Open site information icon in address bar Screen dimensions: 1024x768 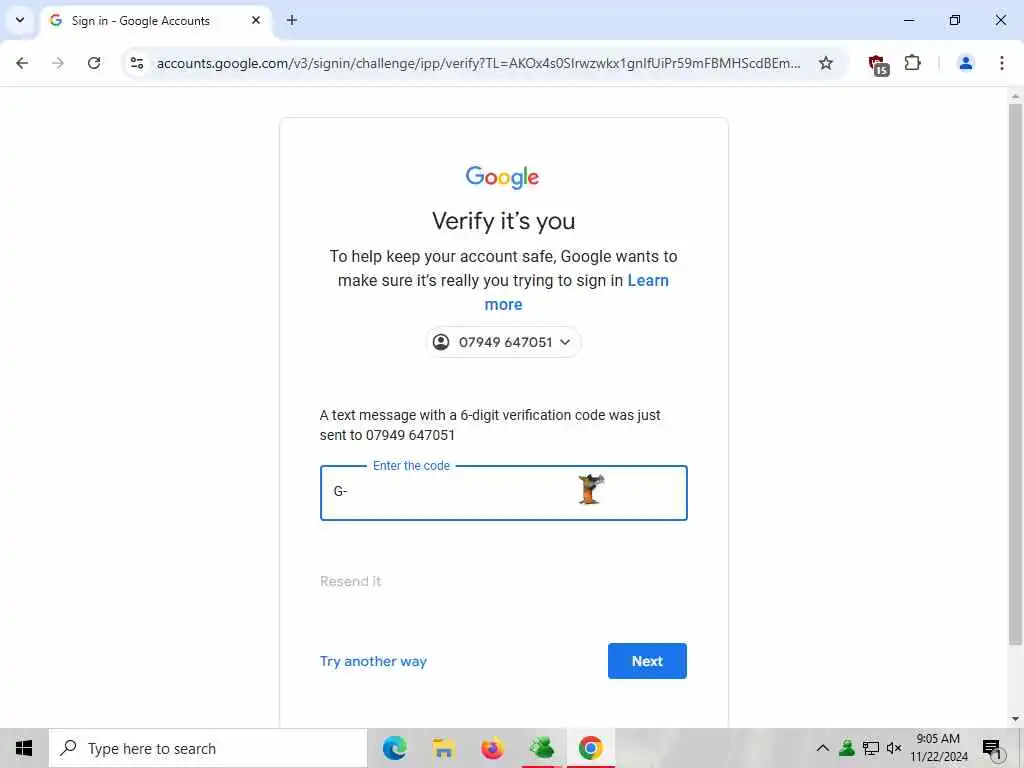pos(137,63)
